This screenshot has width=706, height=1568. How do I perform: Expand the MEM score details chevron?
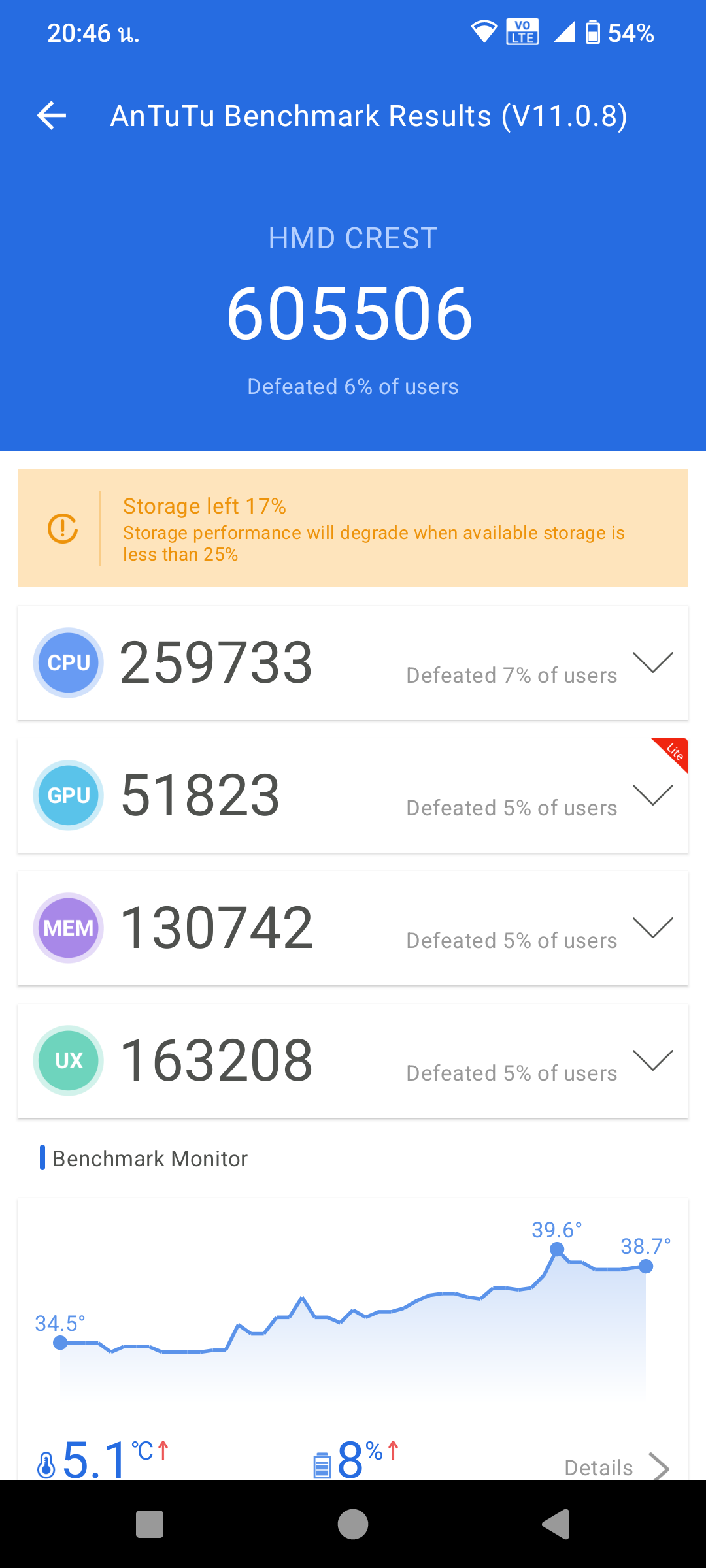[x=652, y=928]
